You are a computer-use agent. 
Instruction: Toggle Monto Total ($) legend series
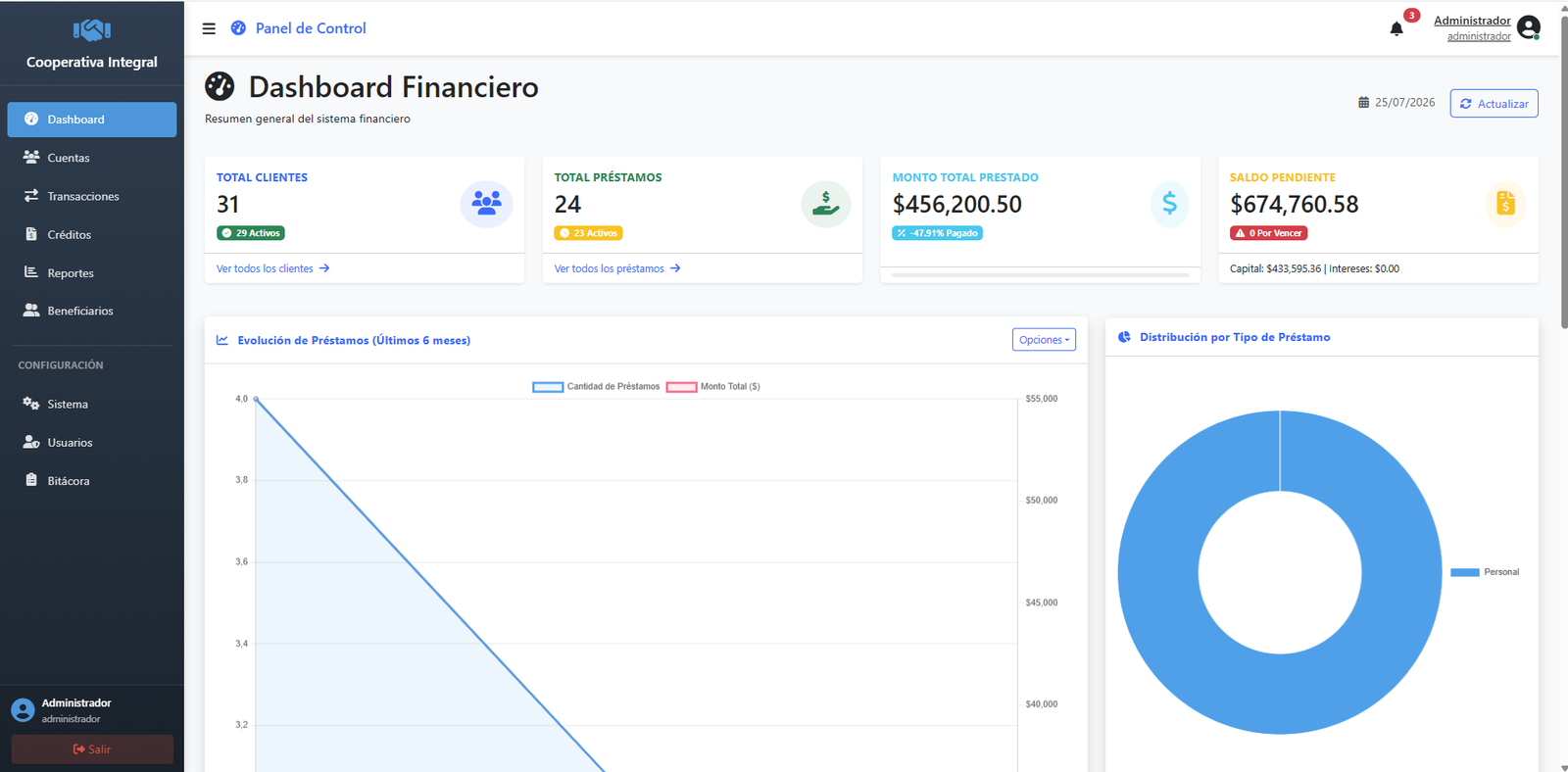[x=712, y=387]
